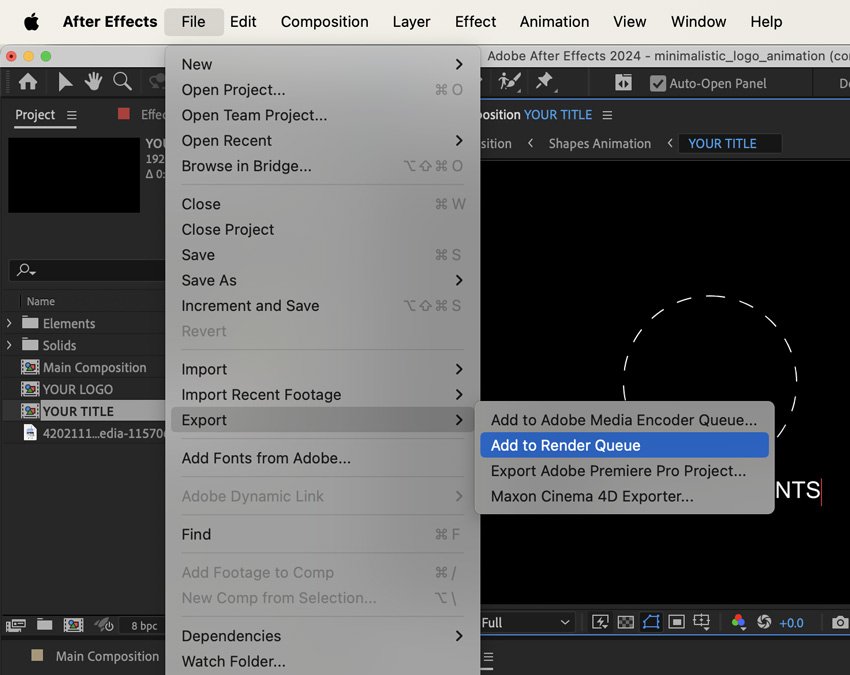Click the red label swatch near Effects tab

point(124,113)
